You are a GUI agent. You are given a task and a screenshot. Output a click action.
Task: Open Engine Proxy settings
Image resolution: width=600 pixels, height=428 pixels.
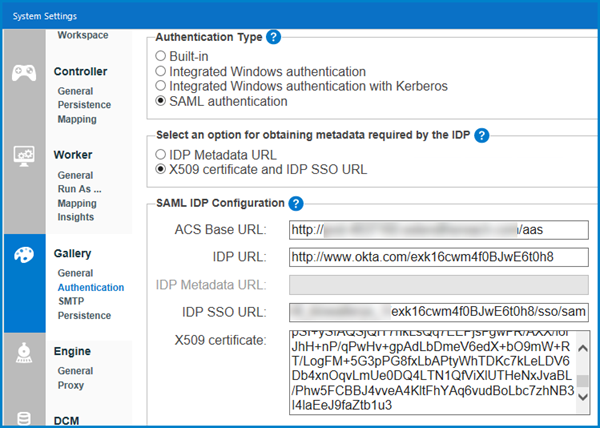pyautogui.click(x=70, y=385)
